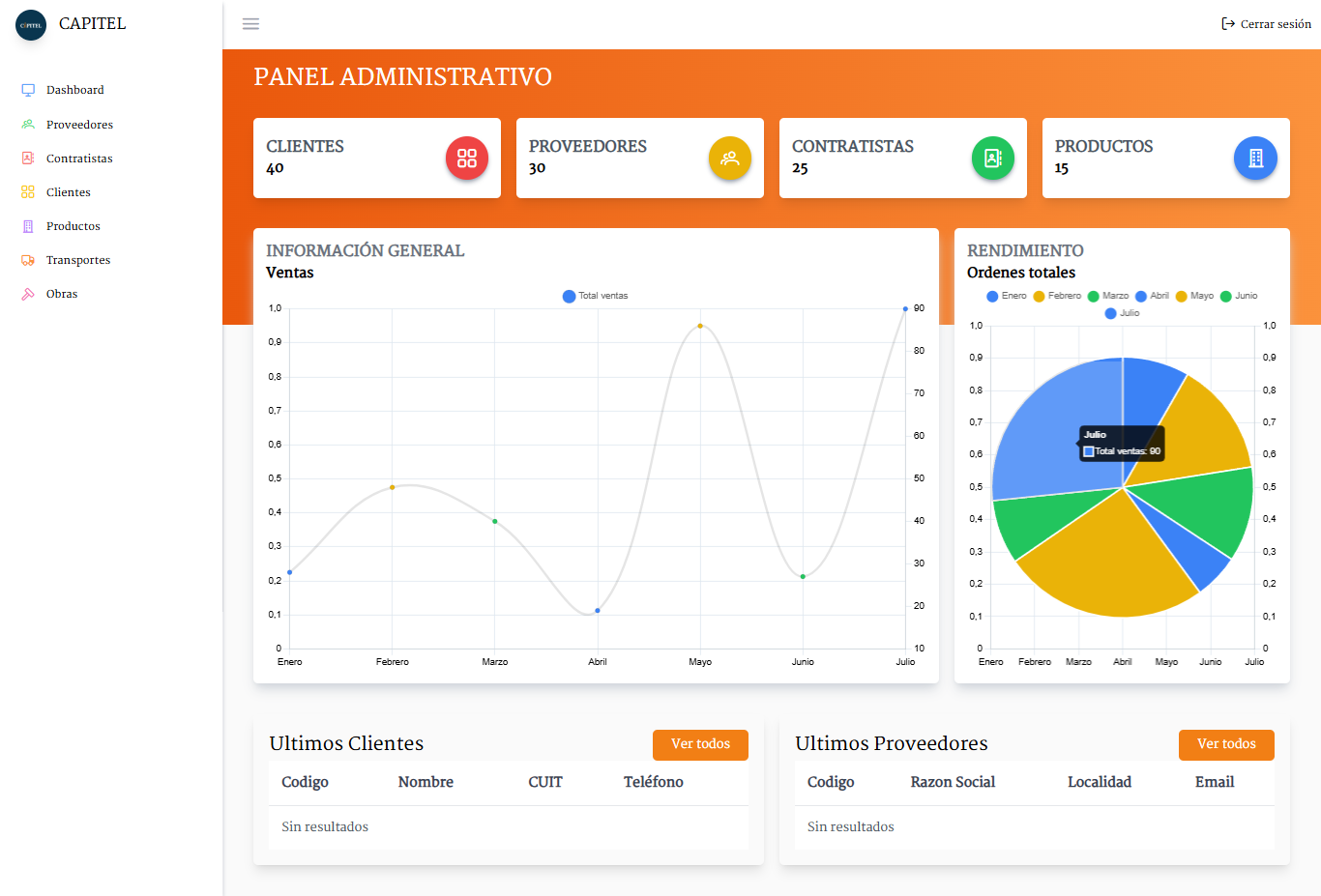Click the green Contratistas card icon
The width and height of the screenshot is (1321, 896).
(992, 159)
